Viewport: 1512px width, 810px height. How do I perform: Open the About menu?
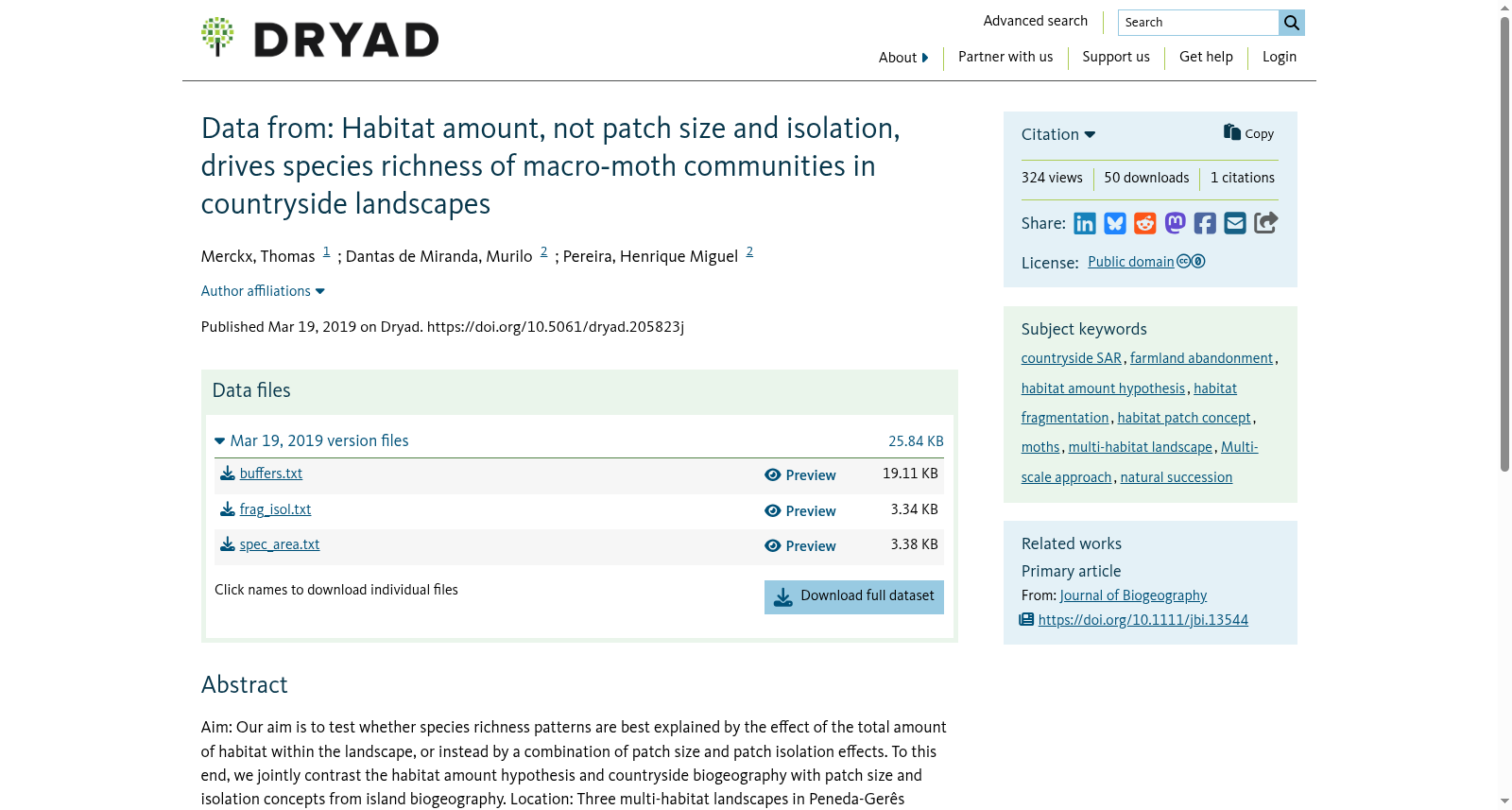tap(903, 58)
